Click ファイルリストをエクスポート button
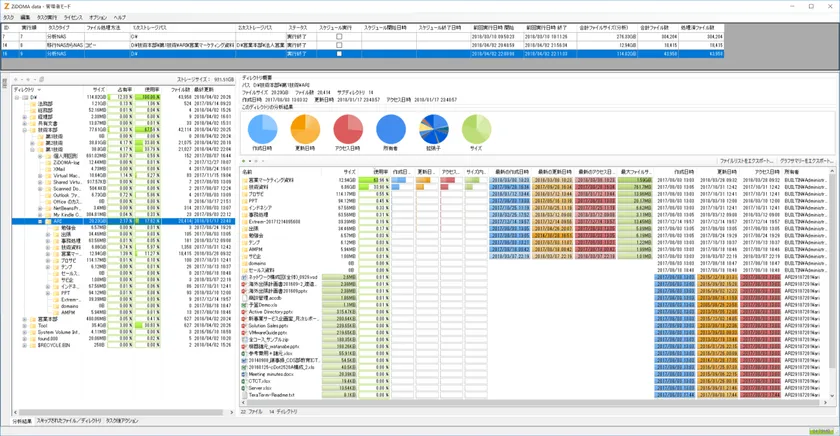 [x=748, y=160]
